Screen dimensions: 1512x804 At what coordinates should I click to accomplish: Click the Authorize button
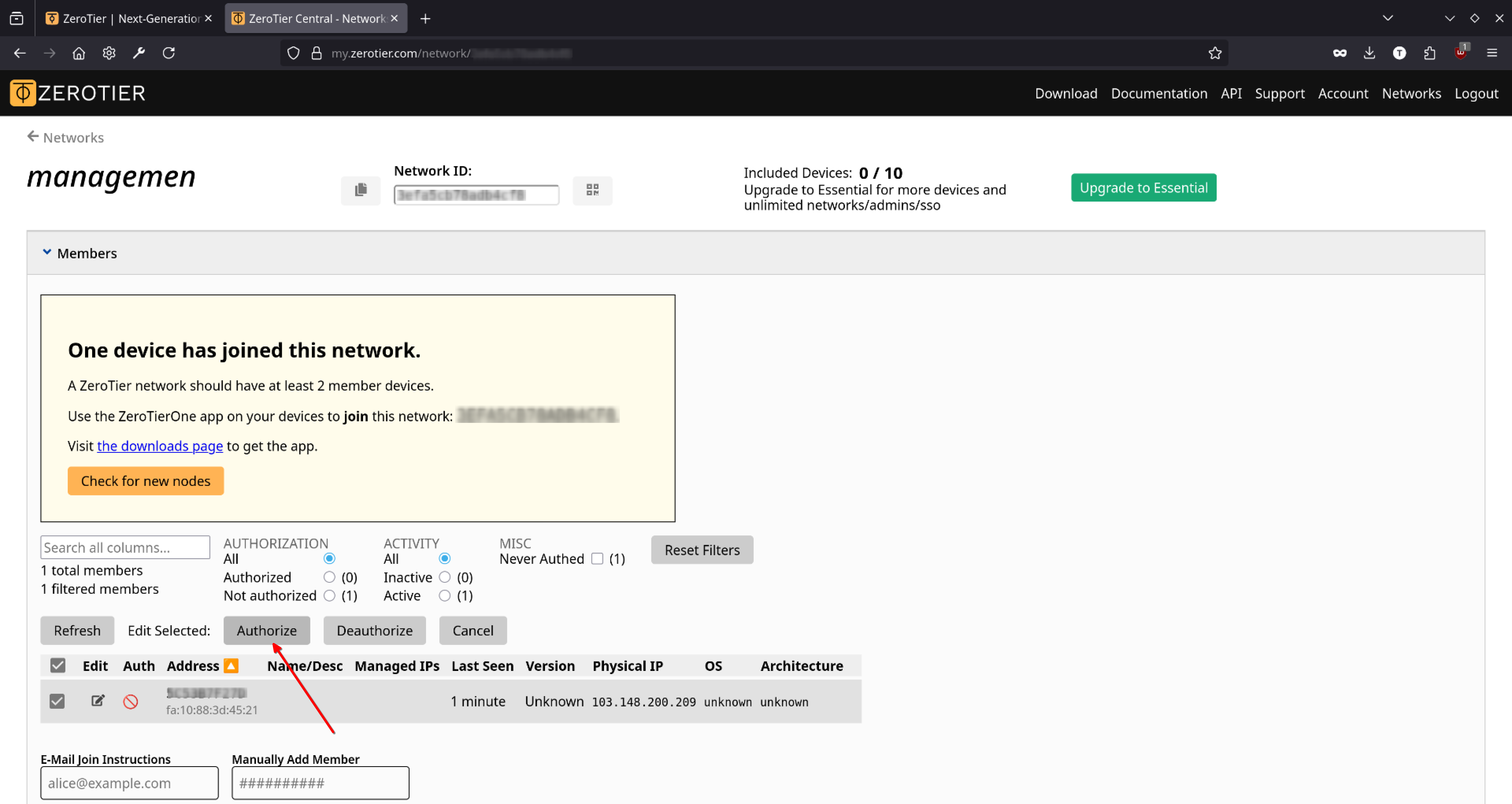click(267, 630)
